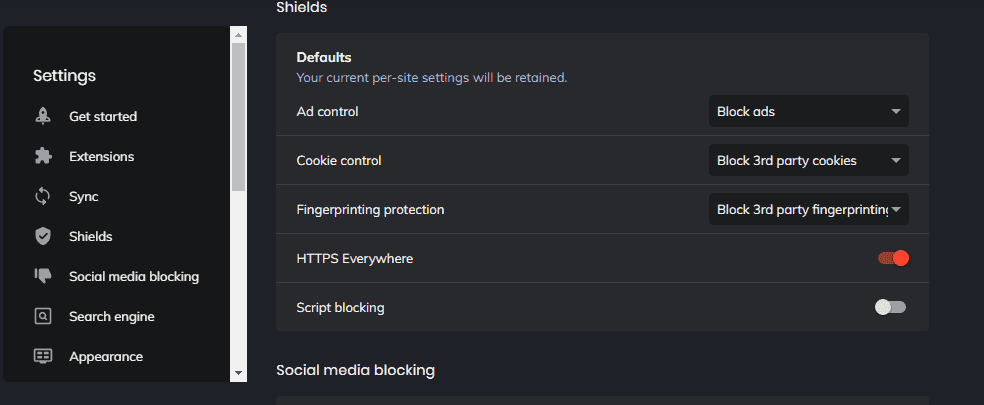Click the sidebar scrollbar thumb
The image size is (984, 405).
238,117
